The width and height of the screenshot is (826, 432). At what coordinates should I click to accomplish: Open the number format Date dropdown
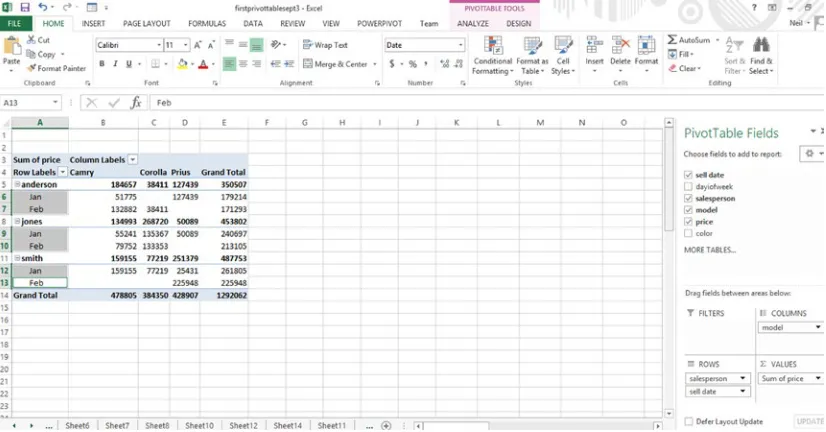tap(460, 45)
